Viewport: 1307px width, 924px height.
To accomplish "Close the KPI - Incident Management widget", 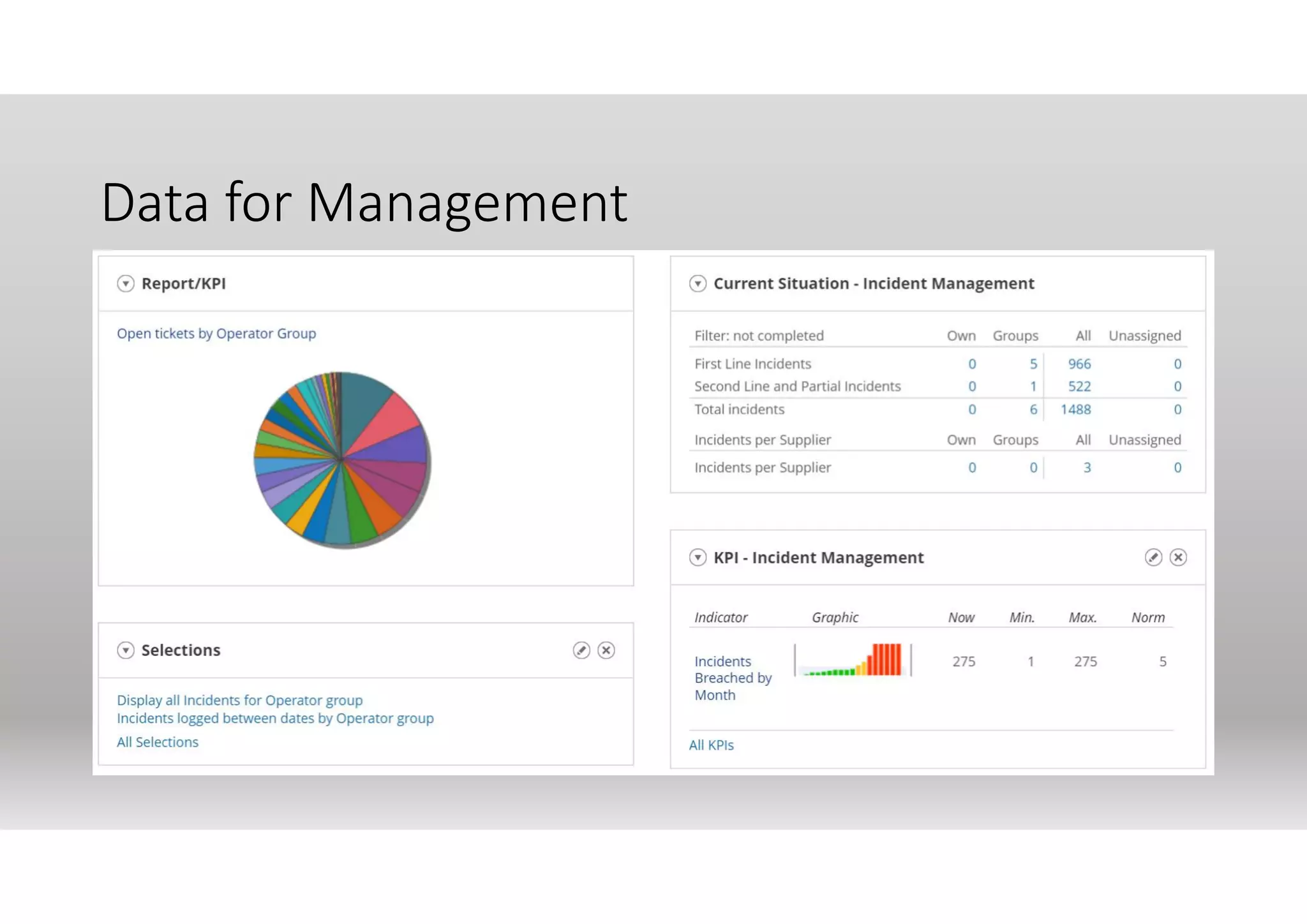I will click(1177, 557).
